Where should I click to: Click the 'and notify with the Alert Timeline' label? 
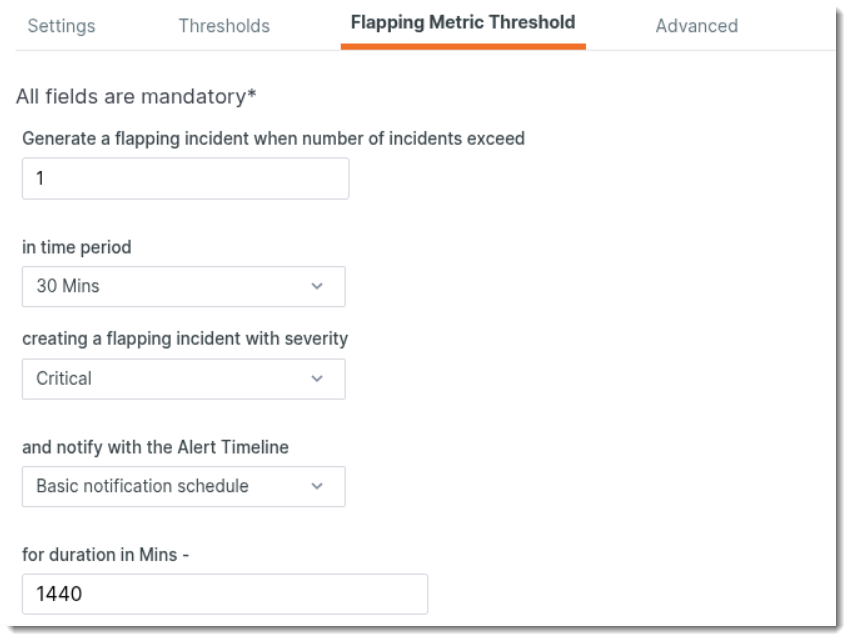155,447
